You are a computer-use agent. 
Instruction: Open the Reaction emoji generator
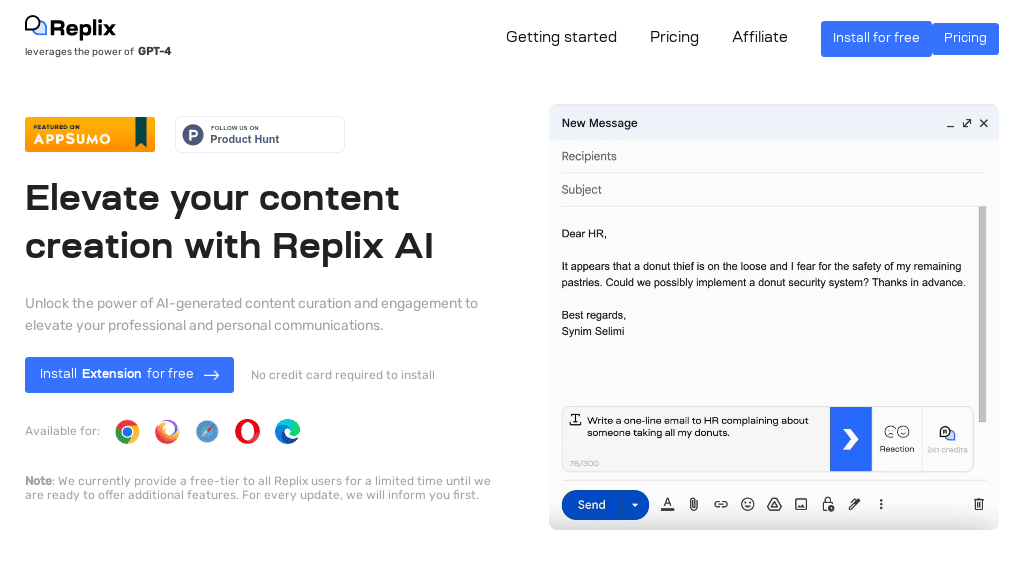tap(897, 438)
